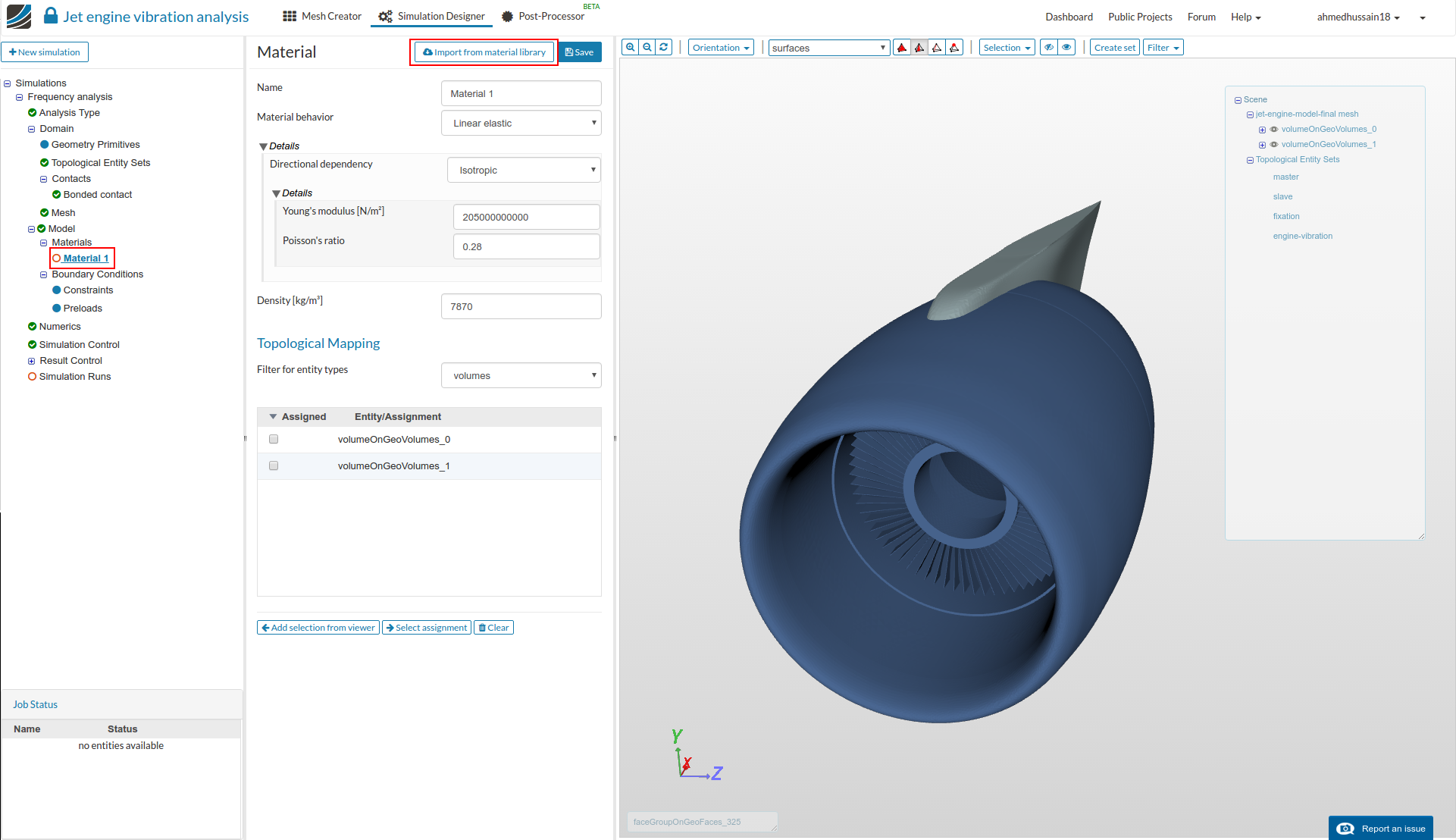The height and width of the screenshot is (840, 1456).
Task: Open the Material behavior dropdown
Action: pyautogui.click(x=521, y=123)
